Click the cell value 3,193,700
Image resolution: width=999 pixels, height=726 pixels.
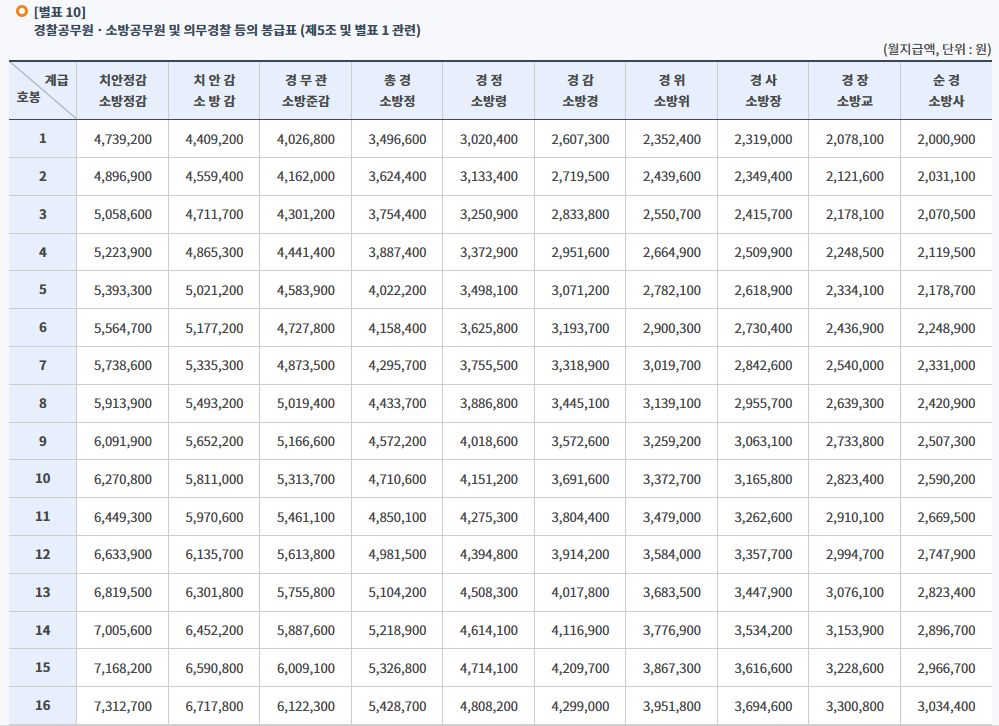coord(580,328)
